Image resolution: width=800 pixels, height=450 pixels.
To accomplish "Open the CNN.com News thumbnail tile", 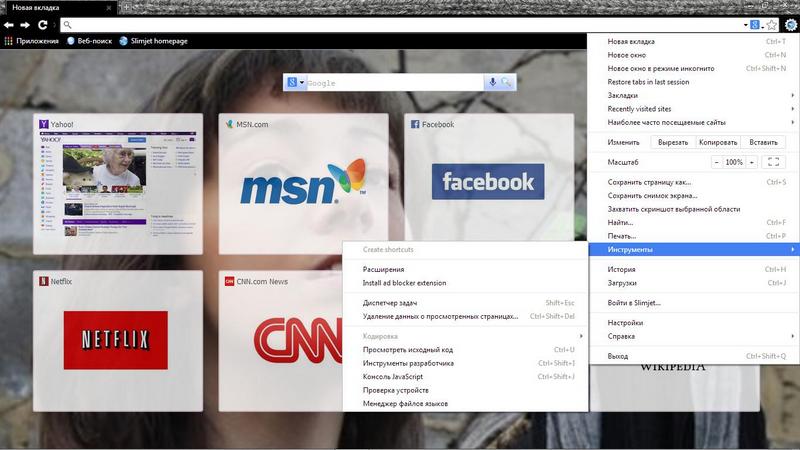I will pos(281,341).
